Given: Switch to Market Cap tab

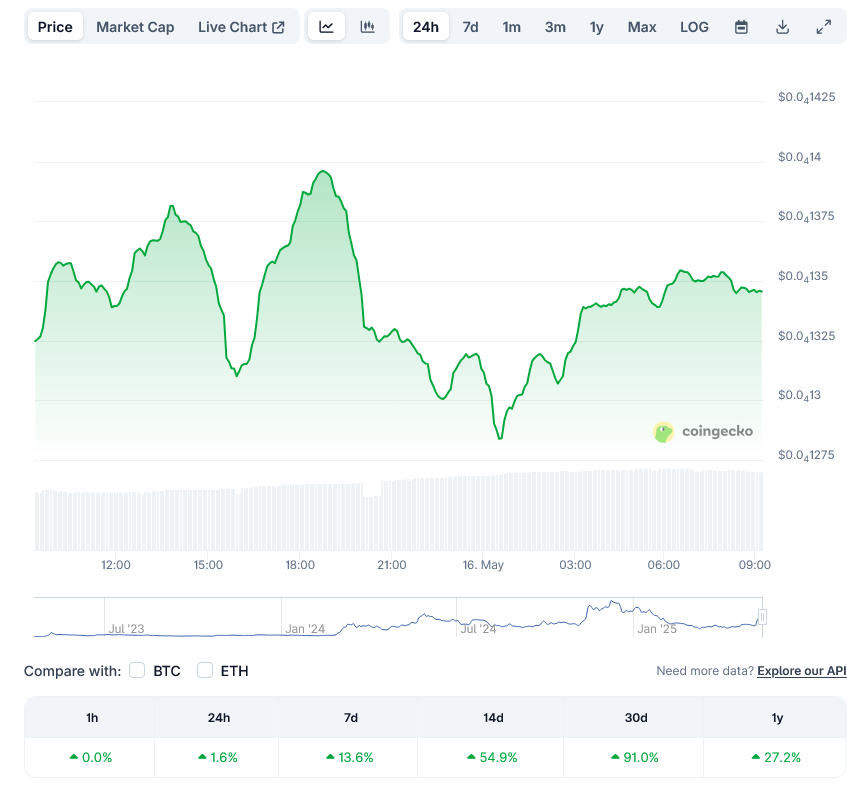Looking at the screenshot, I should tap(135, 27).
